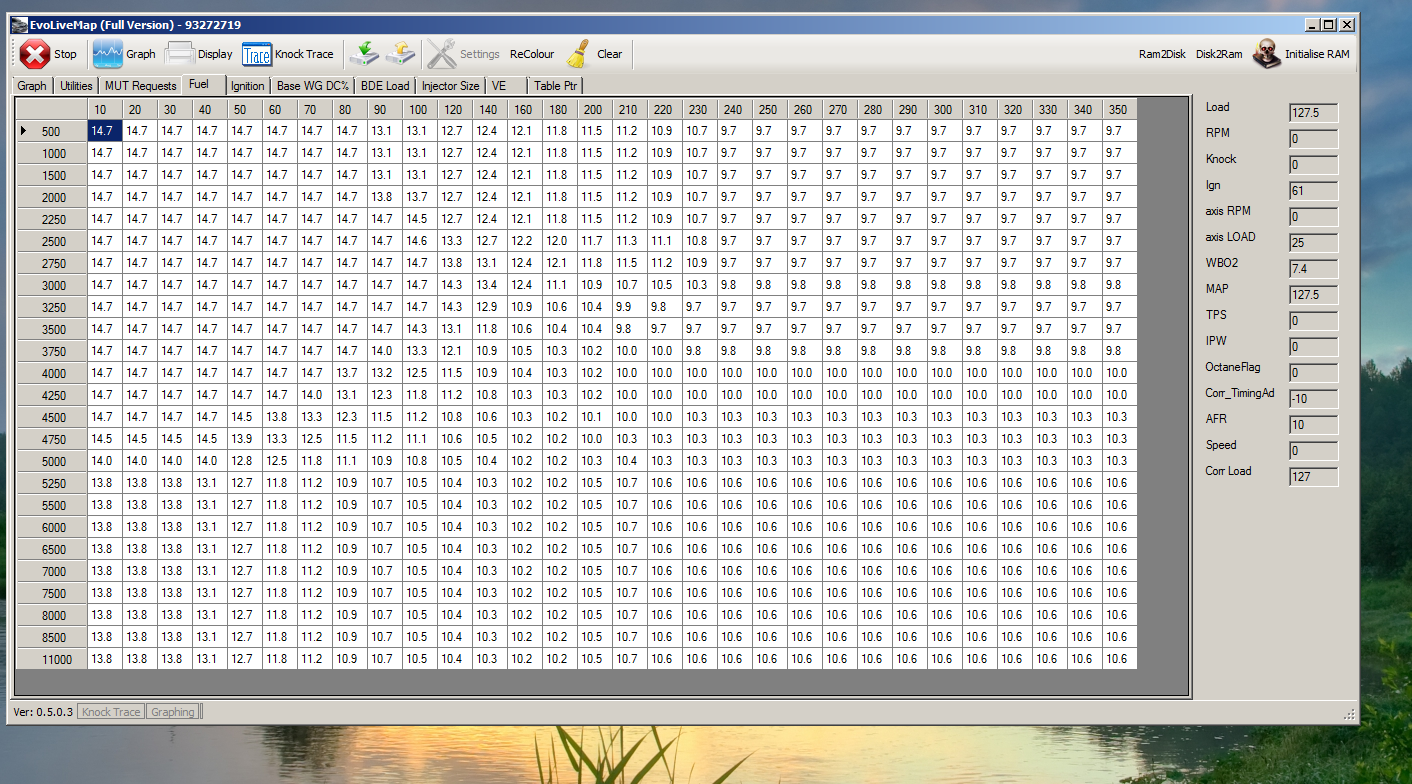The width and height of the screenshot is (1412, 784).
Task: Click the Disk2Ram button
Action: coord(1219,54)
